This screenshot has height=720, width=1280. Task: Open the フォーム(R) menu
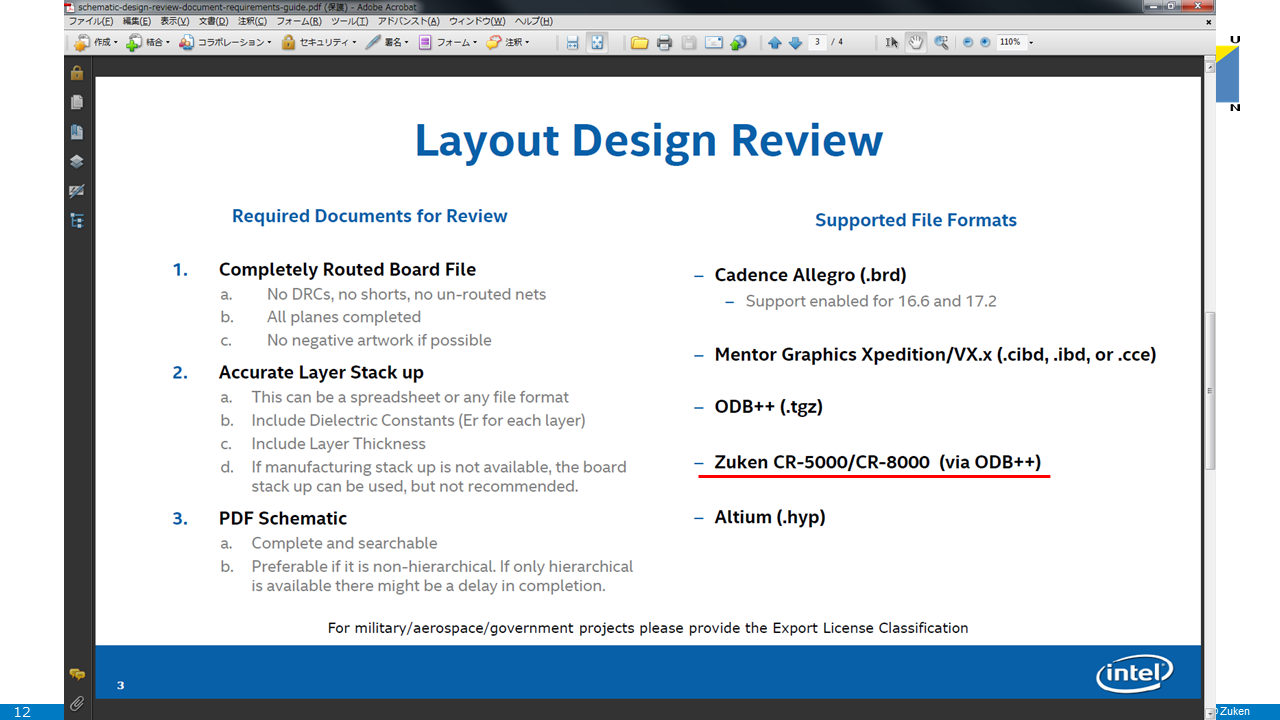click(299, 21)
